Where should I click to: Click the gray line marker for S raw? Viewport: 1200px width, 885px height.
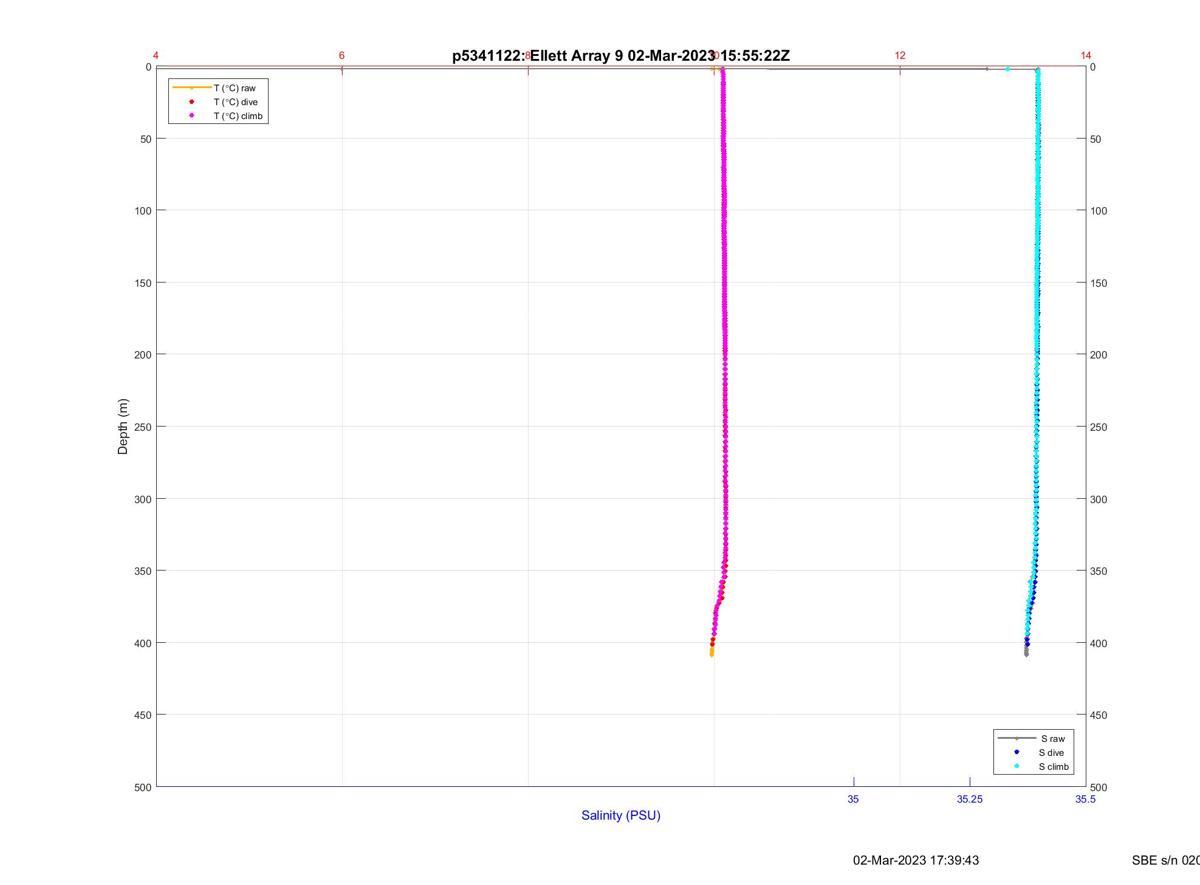(x=1016, y=738)
